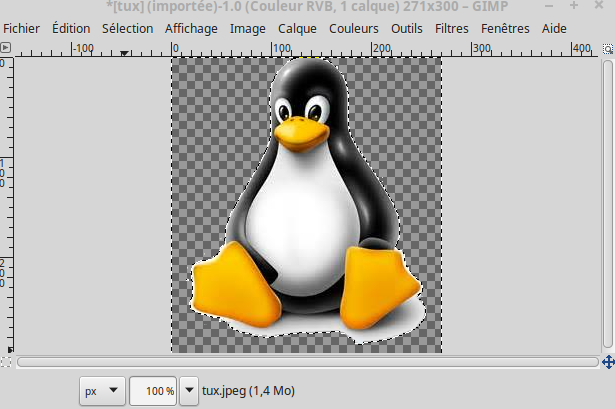Open the px units dropdown
The image size is (615, 409).
pyautogui.click(x=102, y=391)
